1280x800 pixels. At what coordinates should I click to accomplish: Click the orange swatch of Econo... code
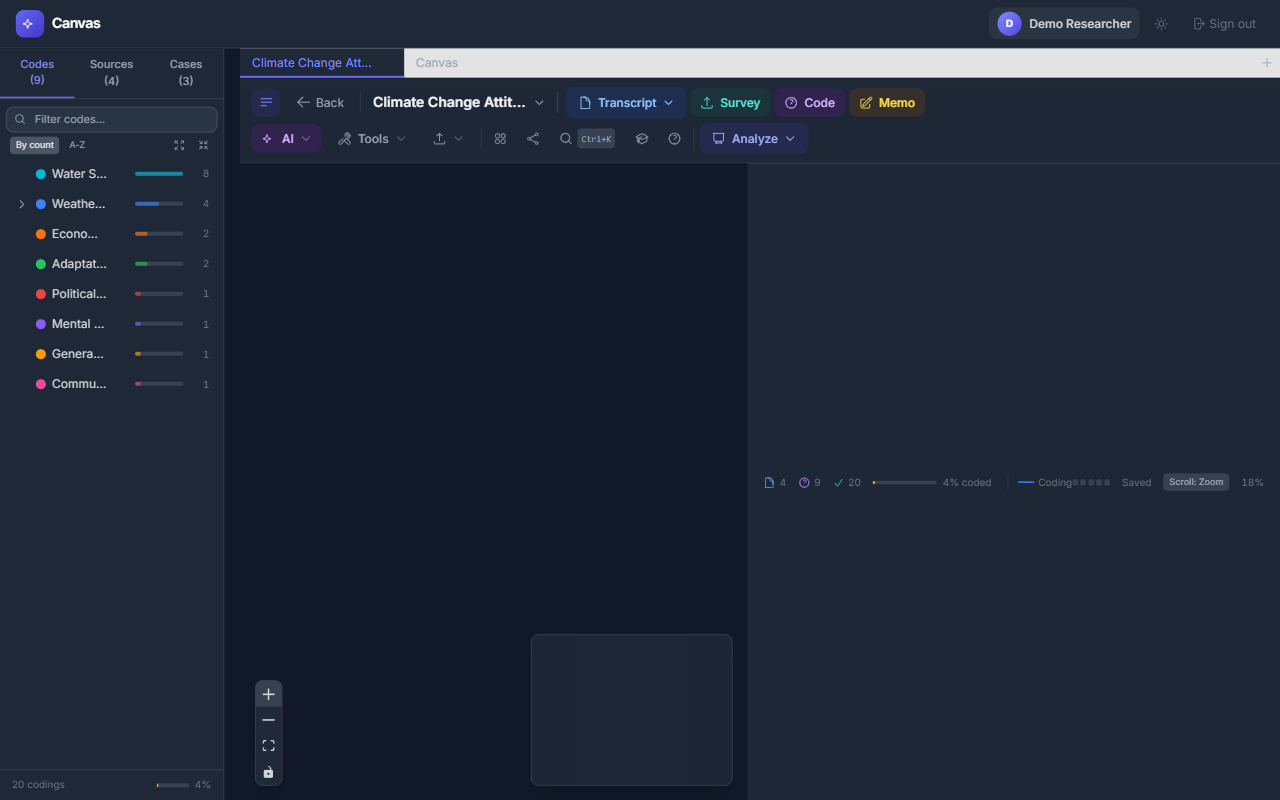41,234
